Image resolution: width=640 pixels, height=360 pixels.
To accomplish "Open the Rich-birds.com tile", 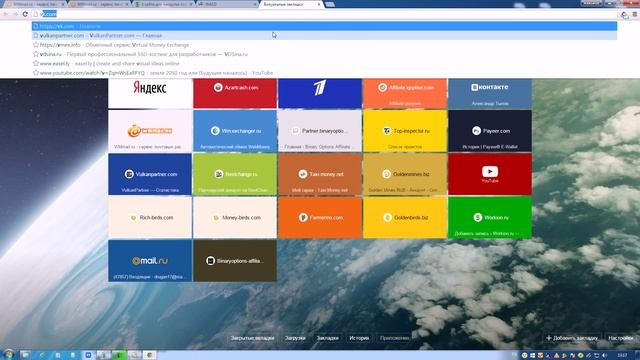I will coord(150,218).
